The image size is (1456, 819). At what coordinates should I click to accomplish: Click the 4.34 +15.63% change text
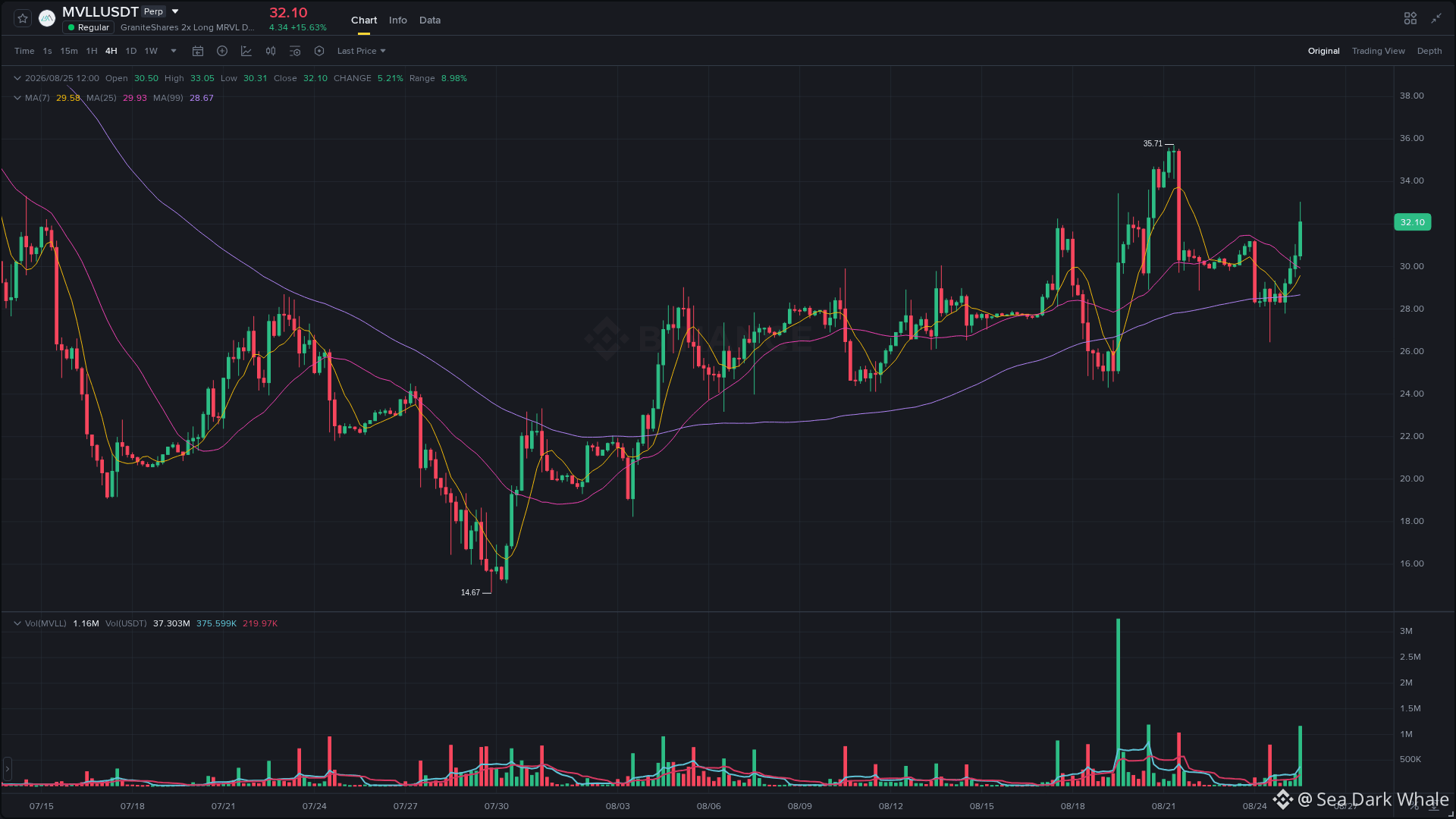298,27
